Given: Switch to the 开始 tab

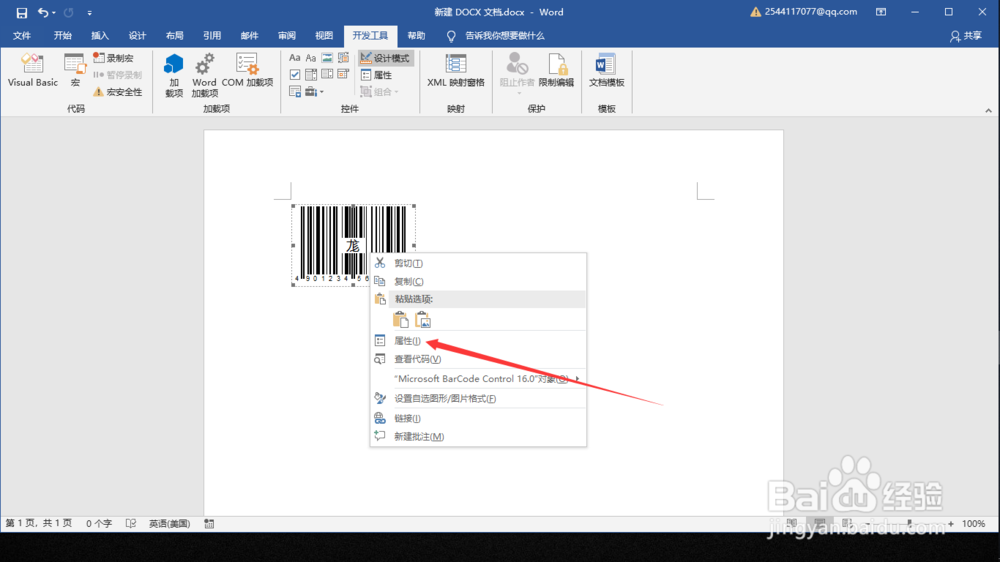Looking at the screenshot, I should [62, 36].
